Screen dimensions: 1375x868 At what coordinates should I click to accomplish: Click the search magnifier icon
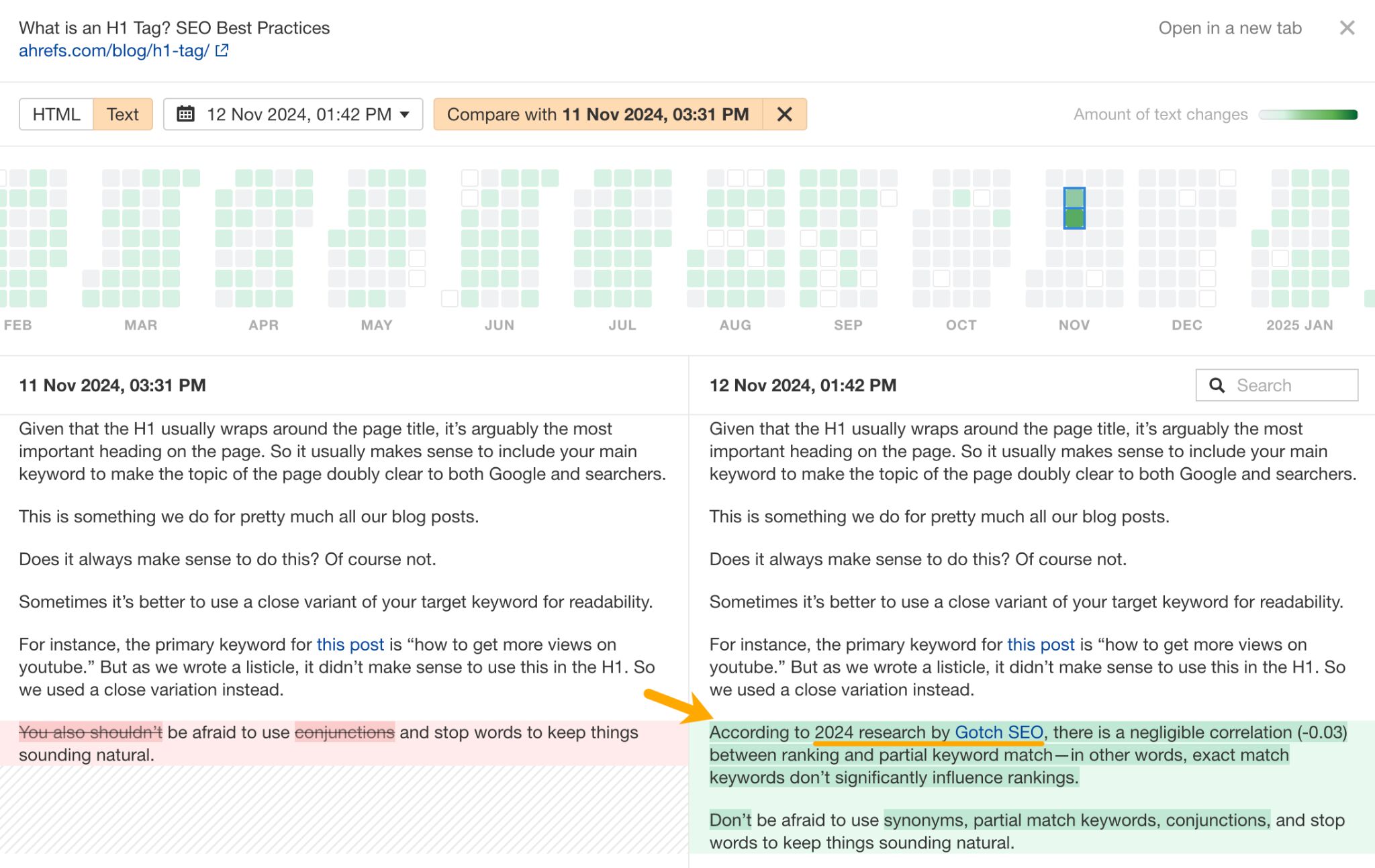1218,385
